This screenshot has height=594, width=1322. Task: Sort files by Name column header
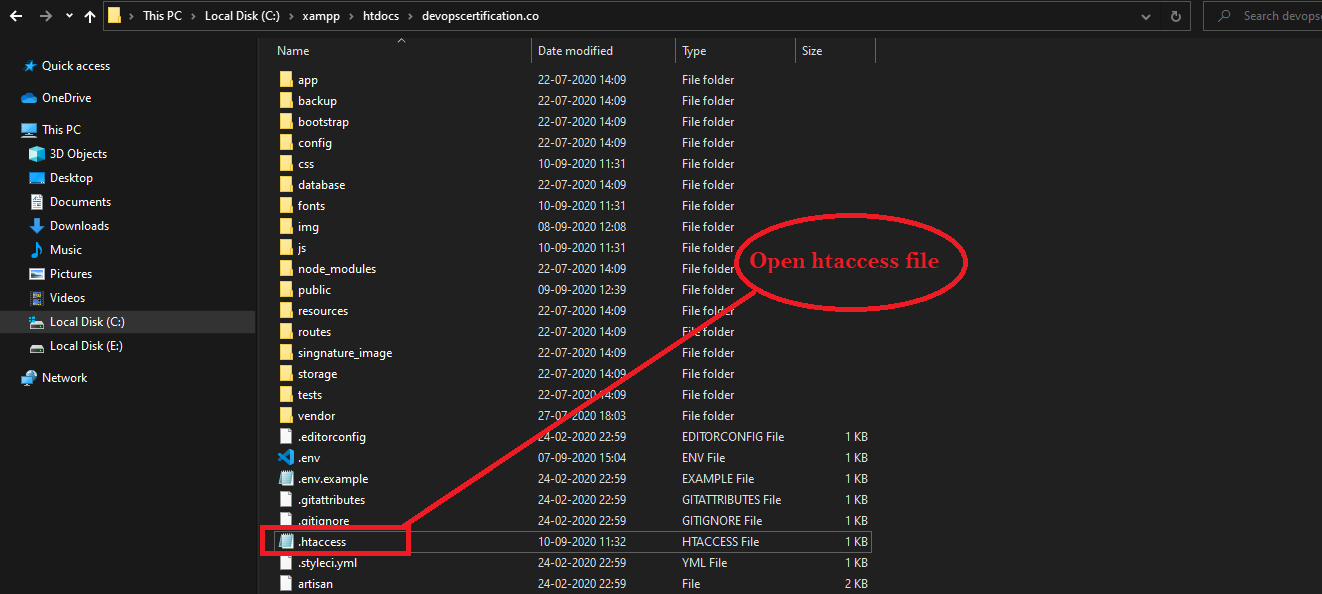293,51
